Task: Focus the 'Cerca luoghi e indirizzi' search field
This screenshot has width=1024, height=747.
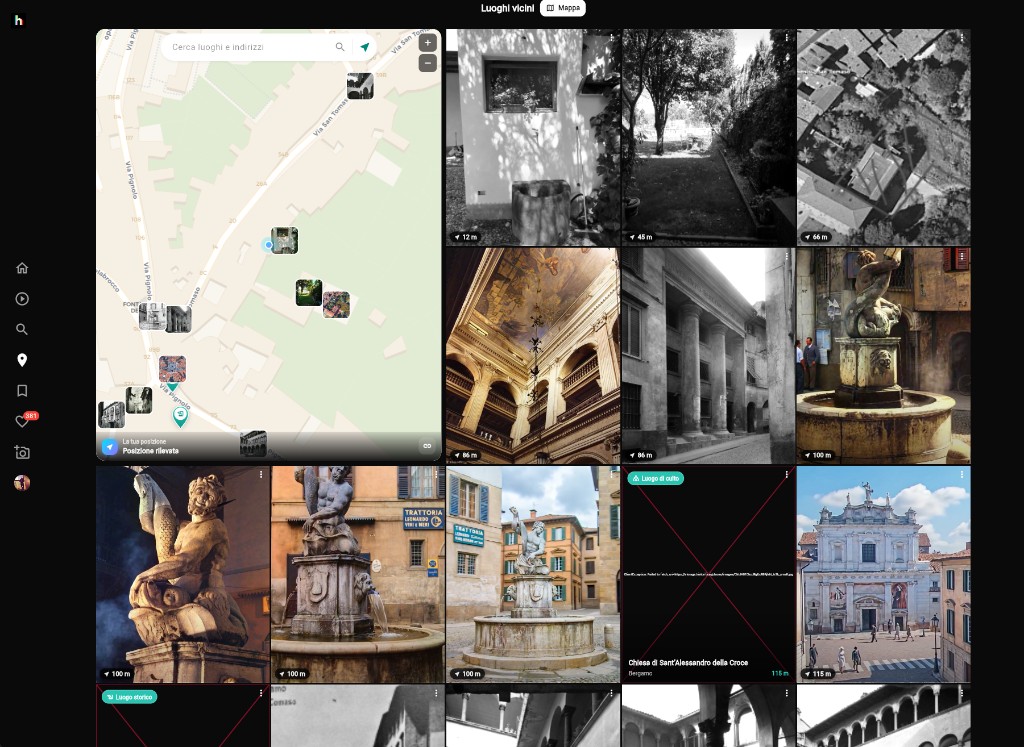Action: (251, 47)
